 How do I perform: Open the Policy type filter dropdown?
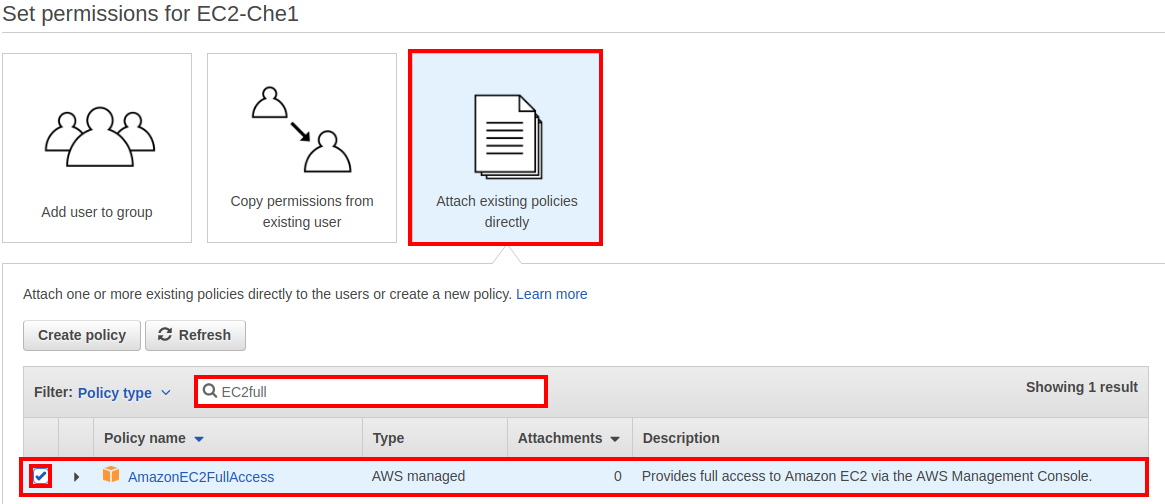[124, 392]
